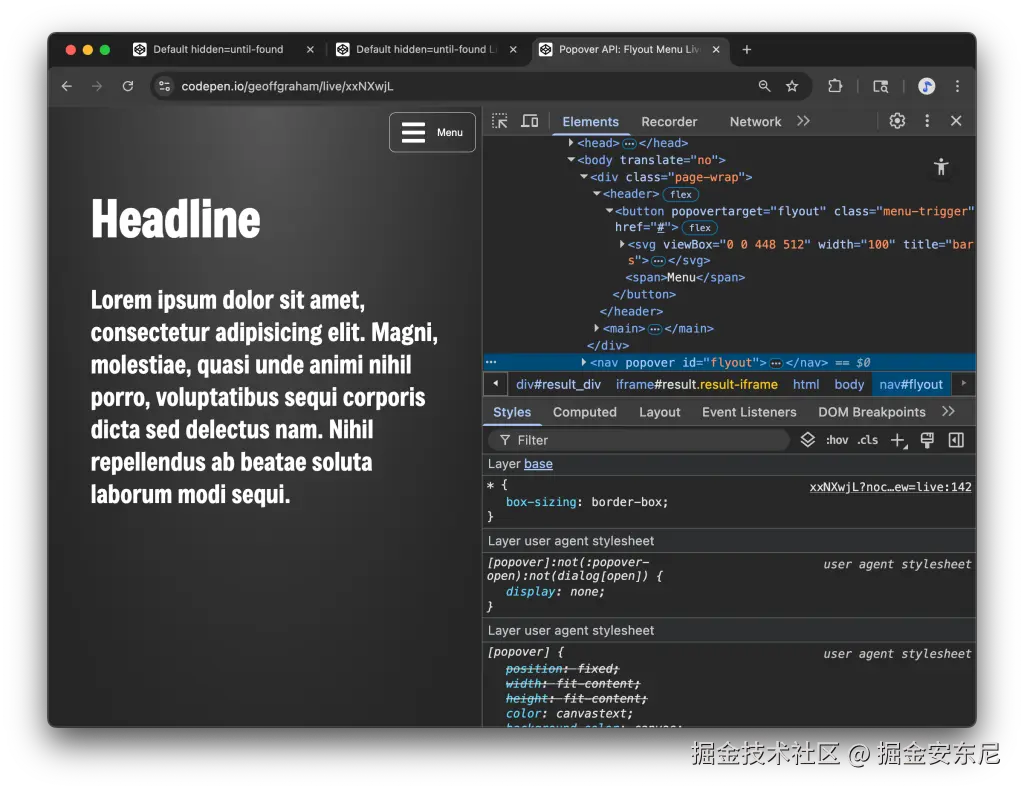View site information icon in address bar
This screenshot has height=790, width=1024.
point(165,86)
